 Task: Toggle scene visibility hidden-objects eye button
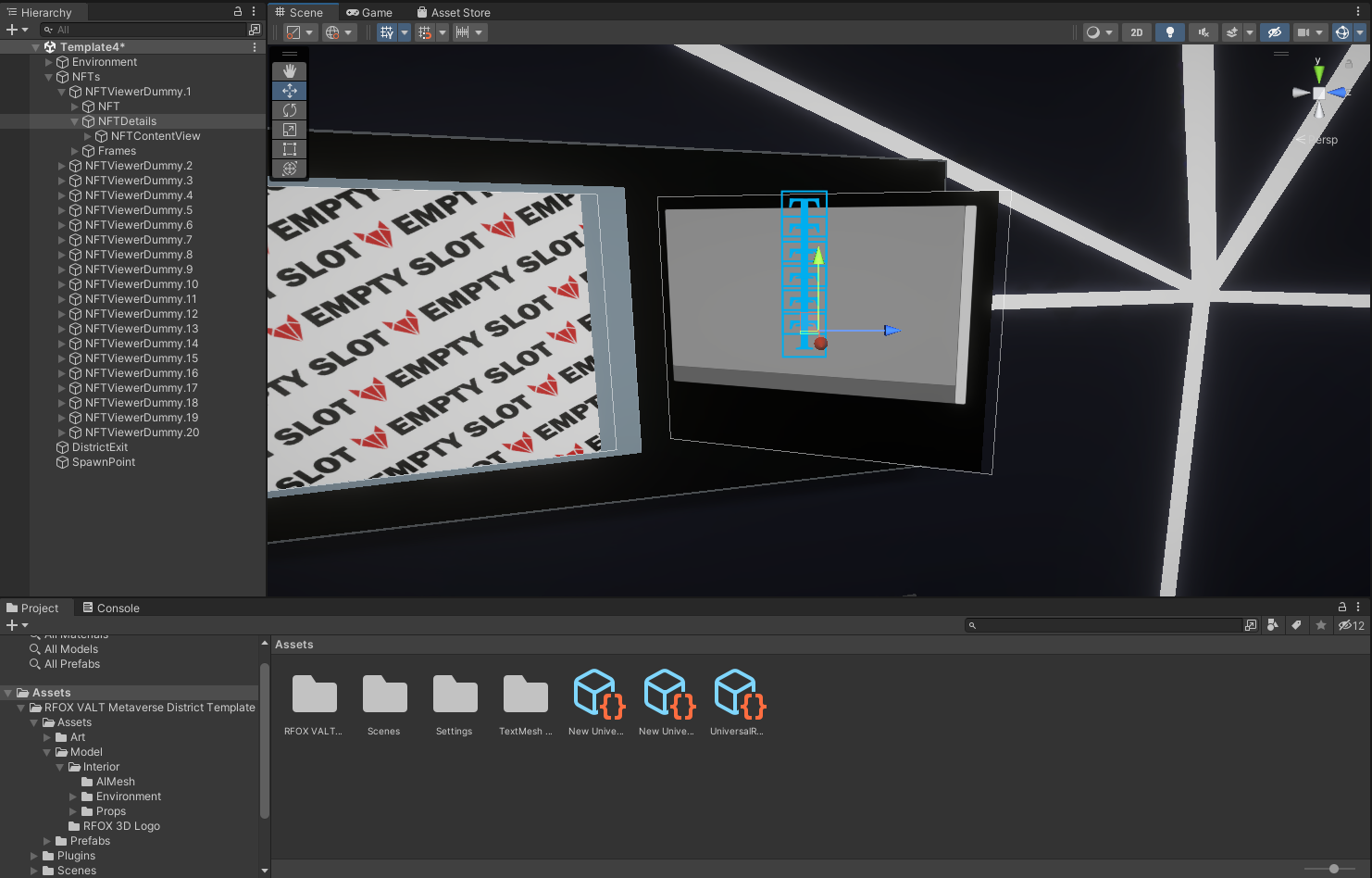[x=1275, y=32]
